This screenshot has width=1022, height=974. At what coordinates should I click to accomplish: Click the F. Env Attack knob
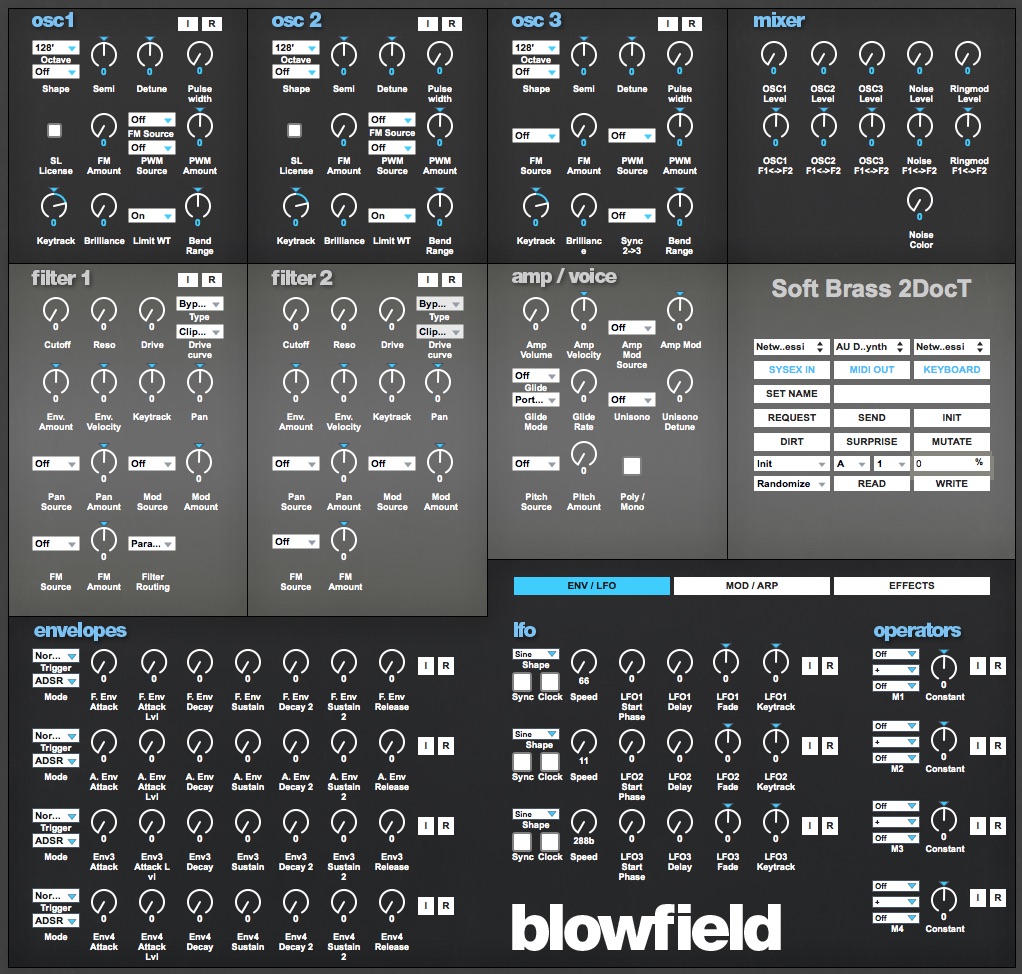click(x=103, y=662)
